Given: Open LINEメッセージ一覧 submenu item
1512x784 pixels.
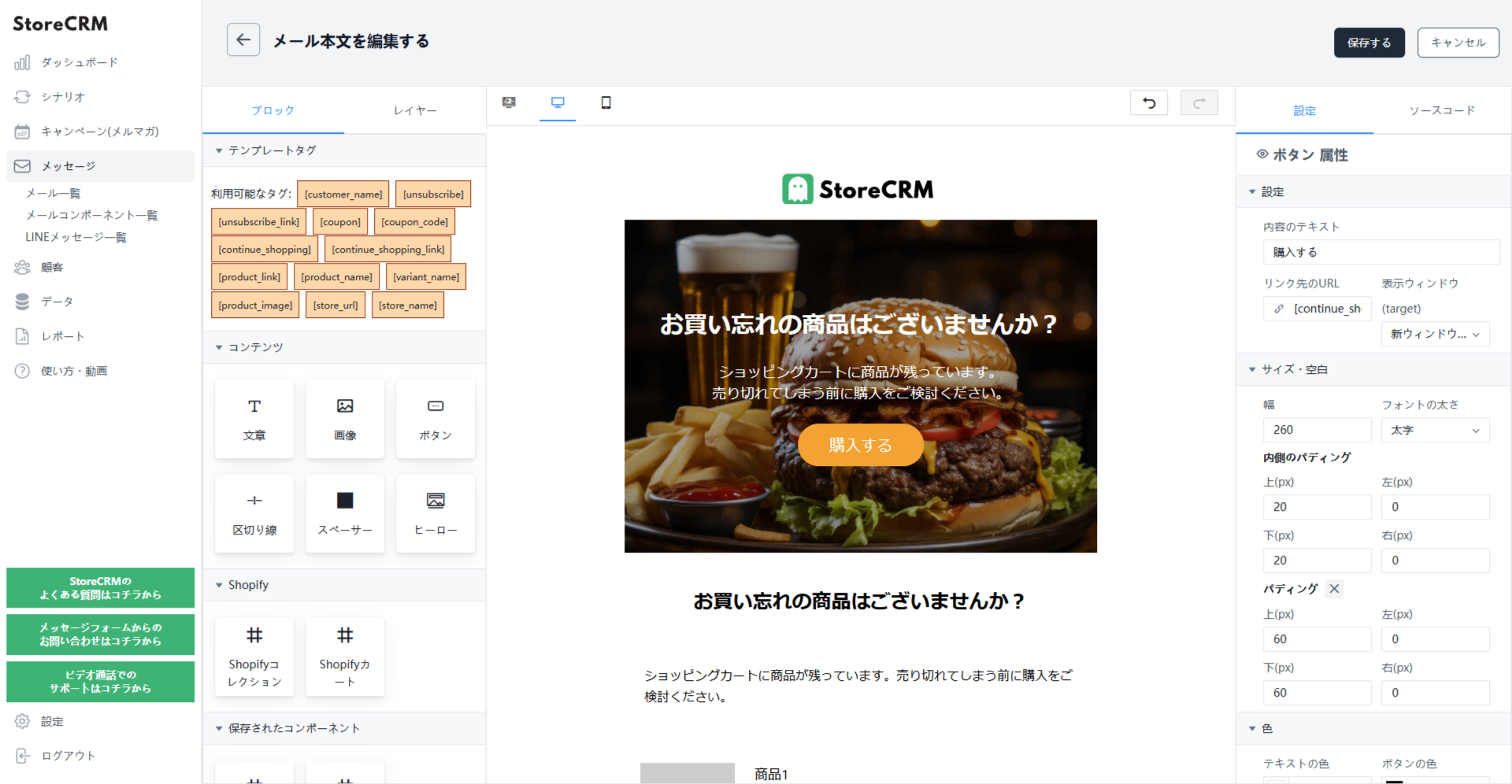Looking at the screenshot, I should (x=76, y=237).
